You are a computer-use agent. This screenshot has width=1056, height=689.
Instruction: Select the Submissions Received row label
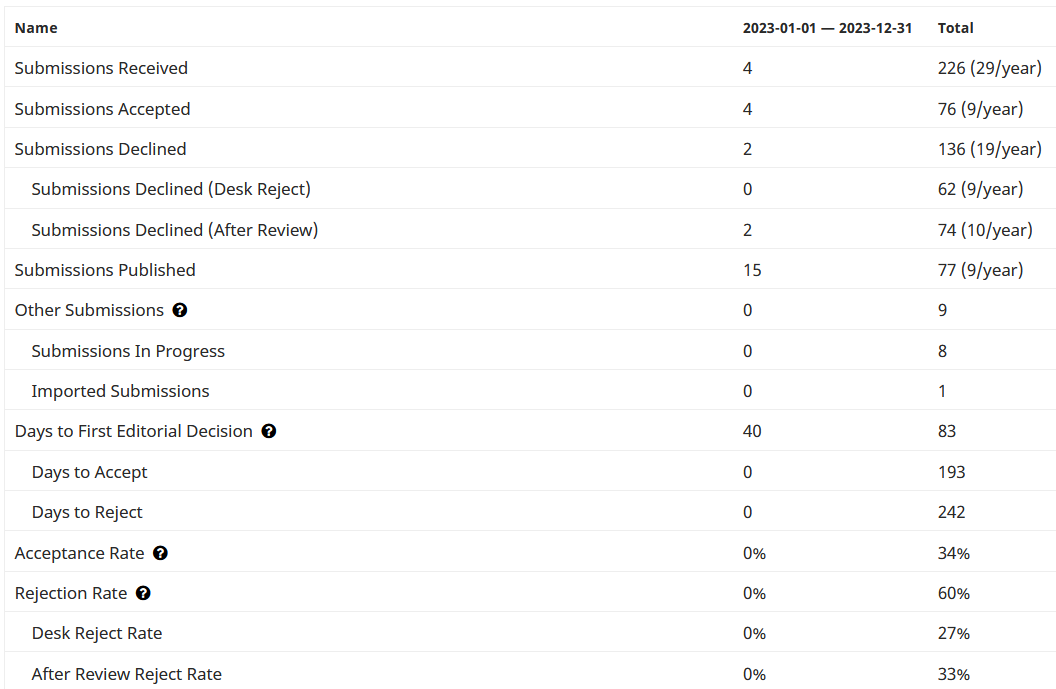coord(101,68)
